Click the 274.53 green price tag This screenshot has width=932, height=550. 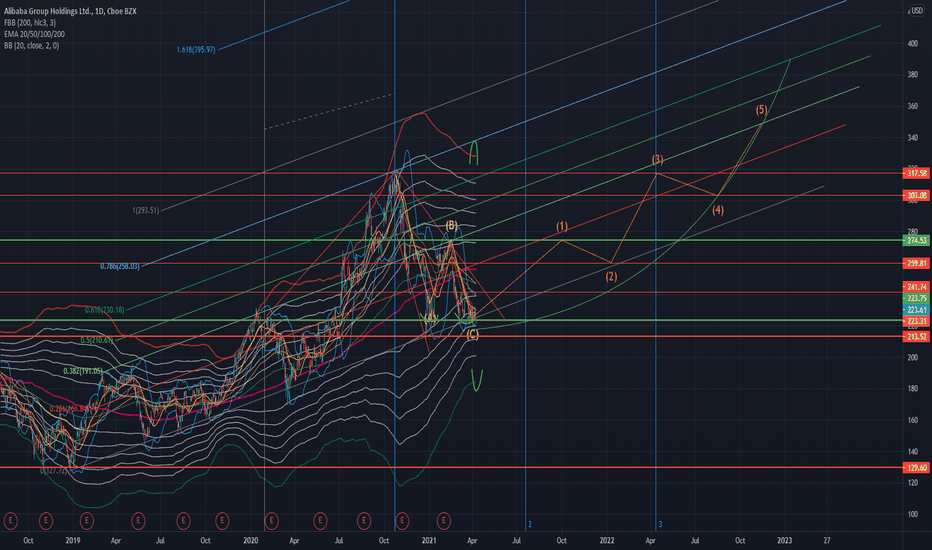pos(917,240)
